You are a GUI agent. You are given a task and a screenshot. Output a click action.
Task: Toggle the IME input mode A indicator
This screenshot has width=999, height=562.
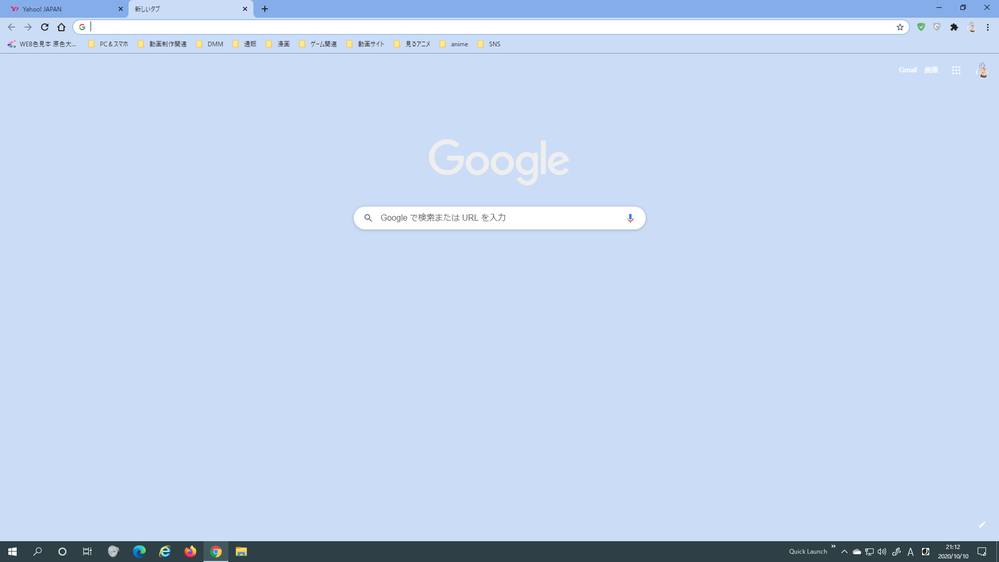click(x=910, y=552)
